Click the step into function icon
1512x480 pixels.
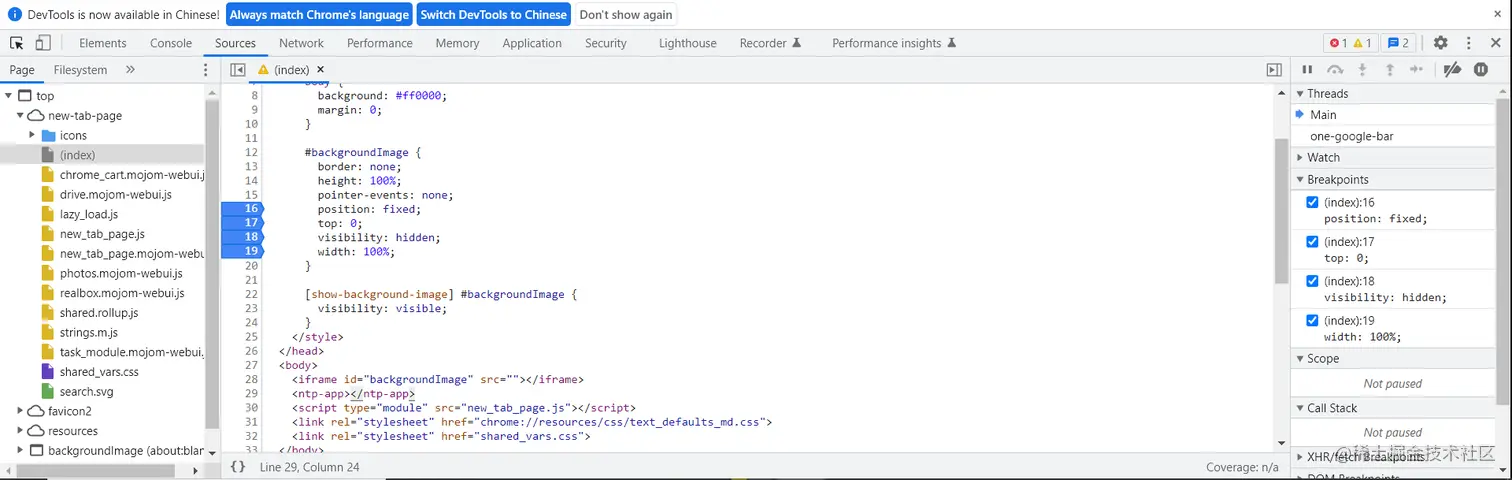pyautogui.click(x=1362, y=69)
